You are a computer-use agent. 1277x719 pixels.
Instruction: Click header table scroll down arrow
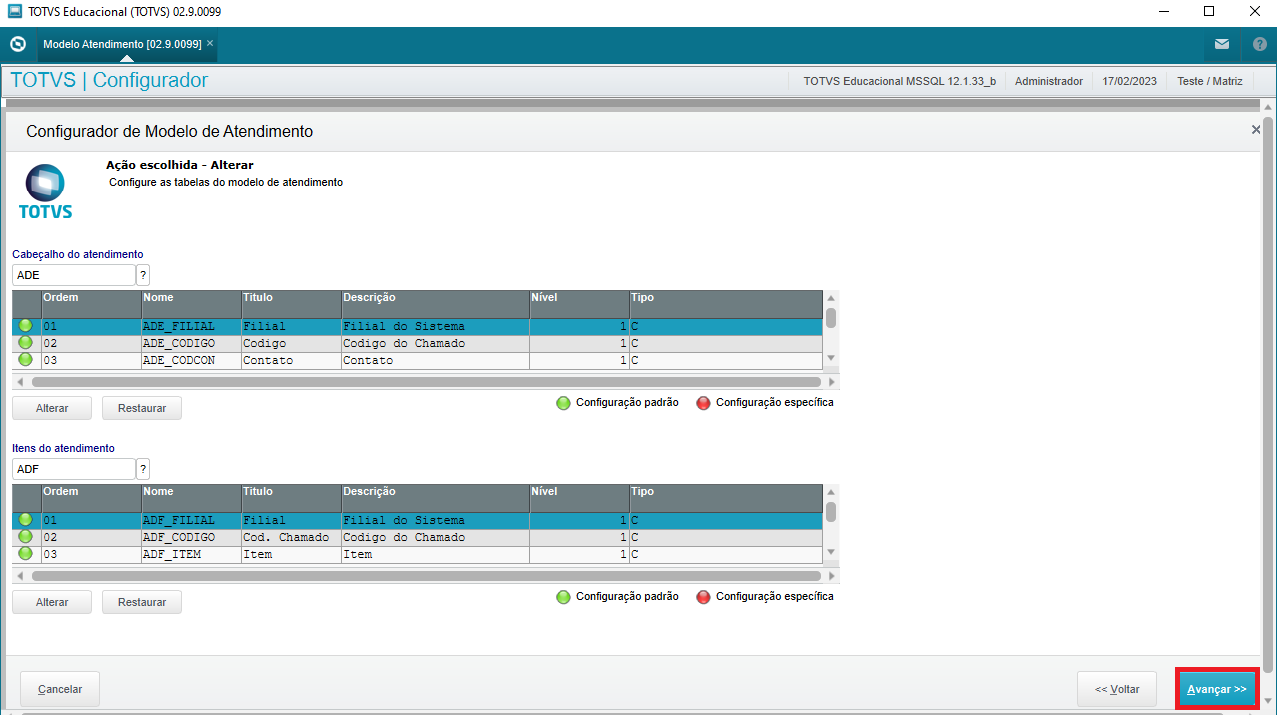[x=831, y=358]
